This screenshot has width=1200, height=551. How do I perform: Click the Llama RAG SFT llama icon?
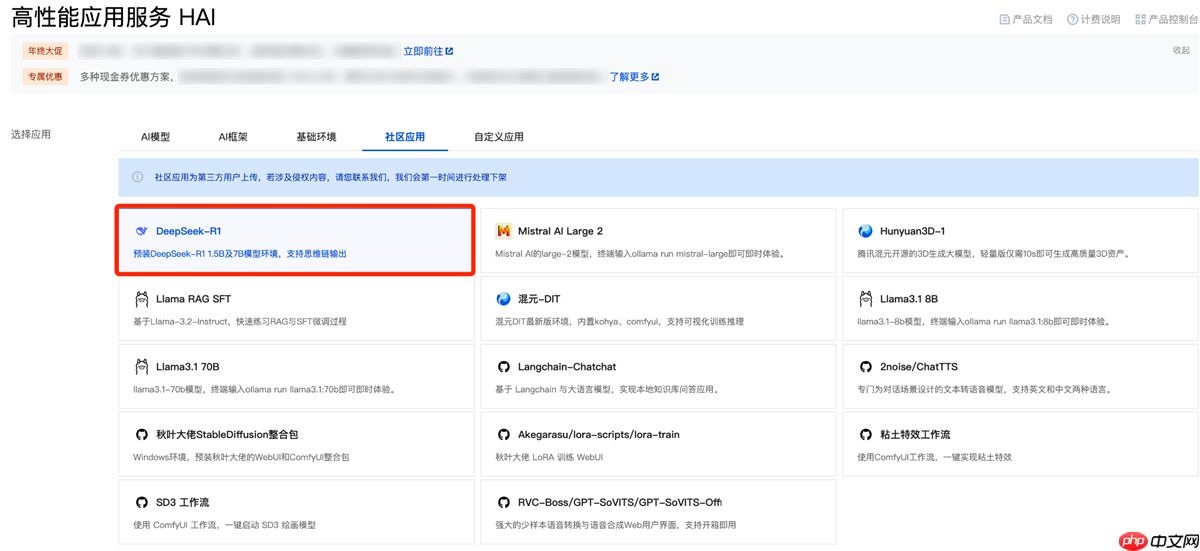[x=142, y=299]
